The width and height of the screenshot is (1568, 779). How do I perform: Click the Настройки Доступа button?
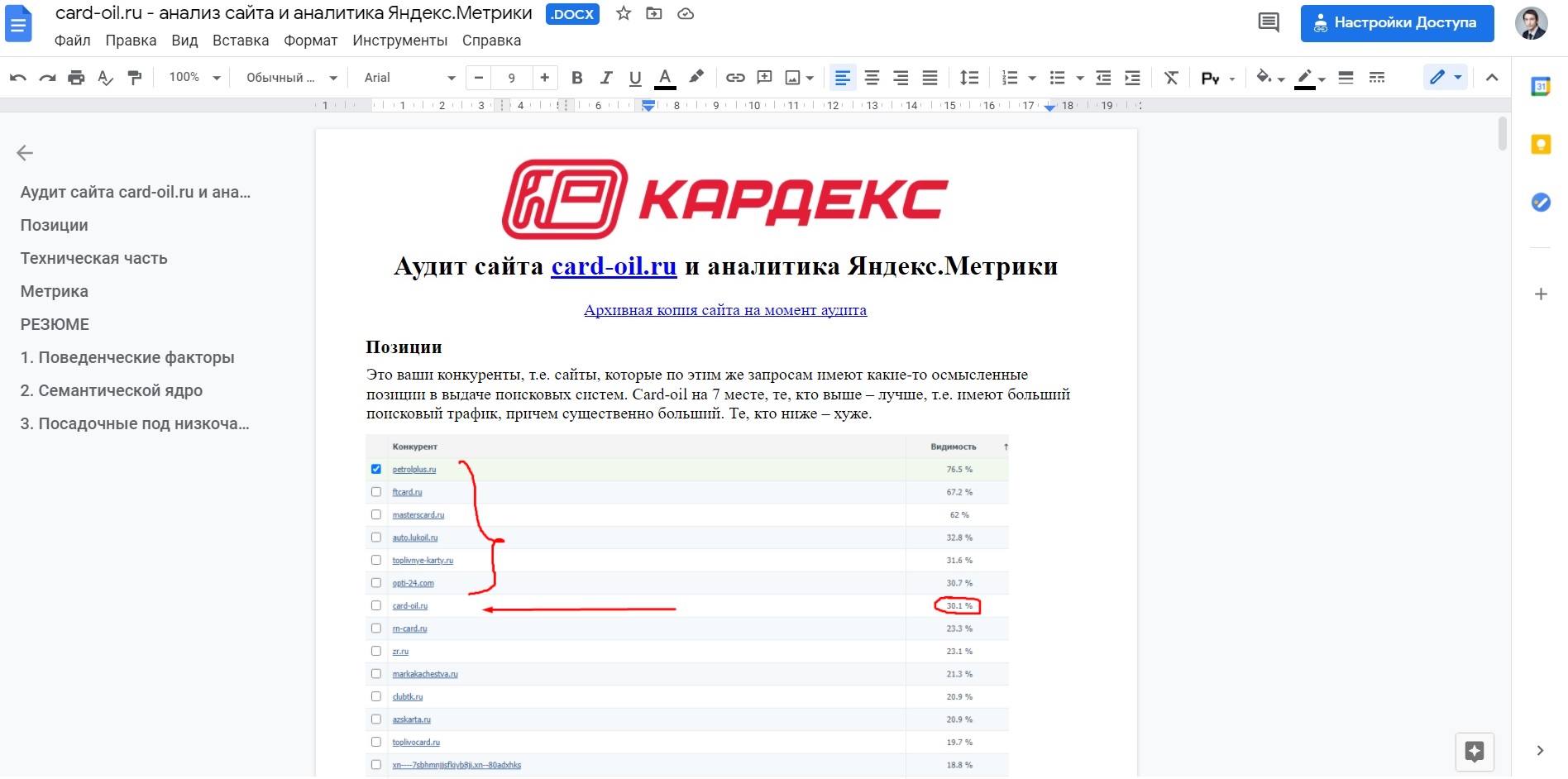point(1397,22)
